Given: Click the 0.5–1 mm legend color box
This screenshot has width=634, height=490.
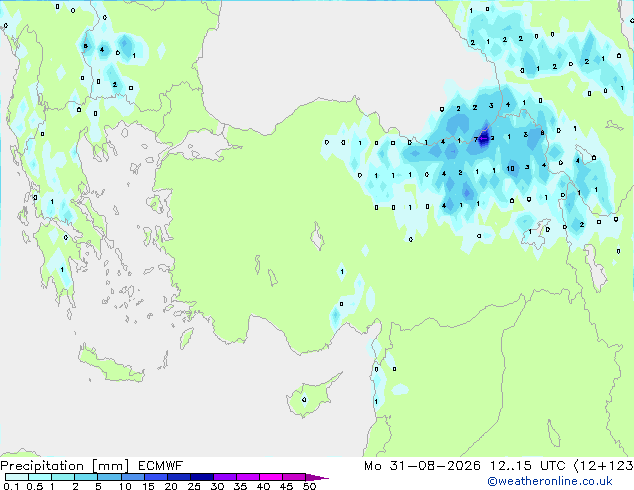Looking at the screenshot, I should 40,477.
